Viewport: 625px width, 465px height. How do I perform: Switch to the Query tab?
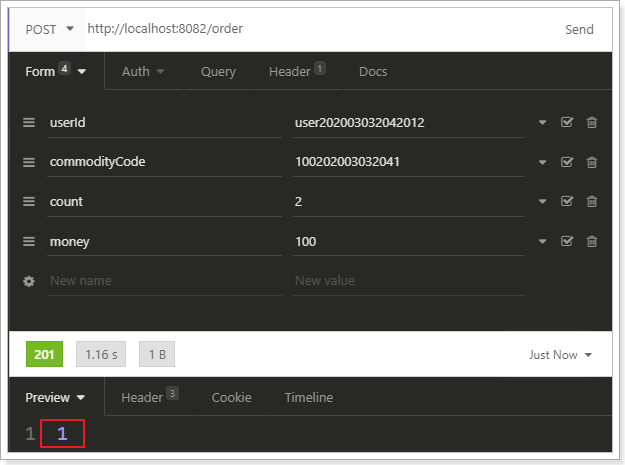218,72
